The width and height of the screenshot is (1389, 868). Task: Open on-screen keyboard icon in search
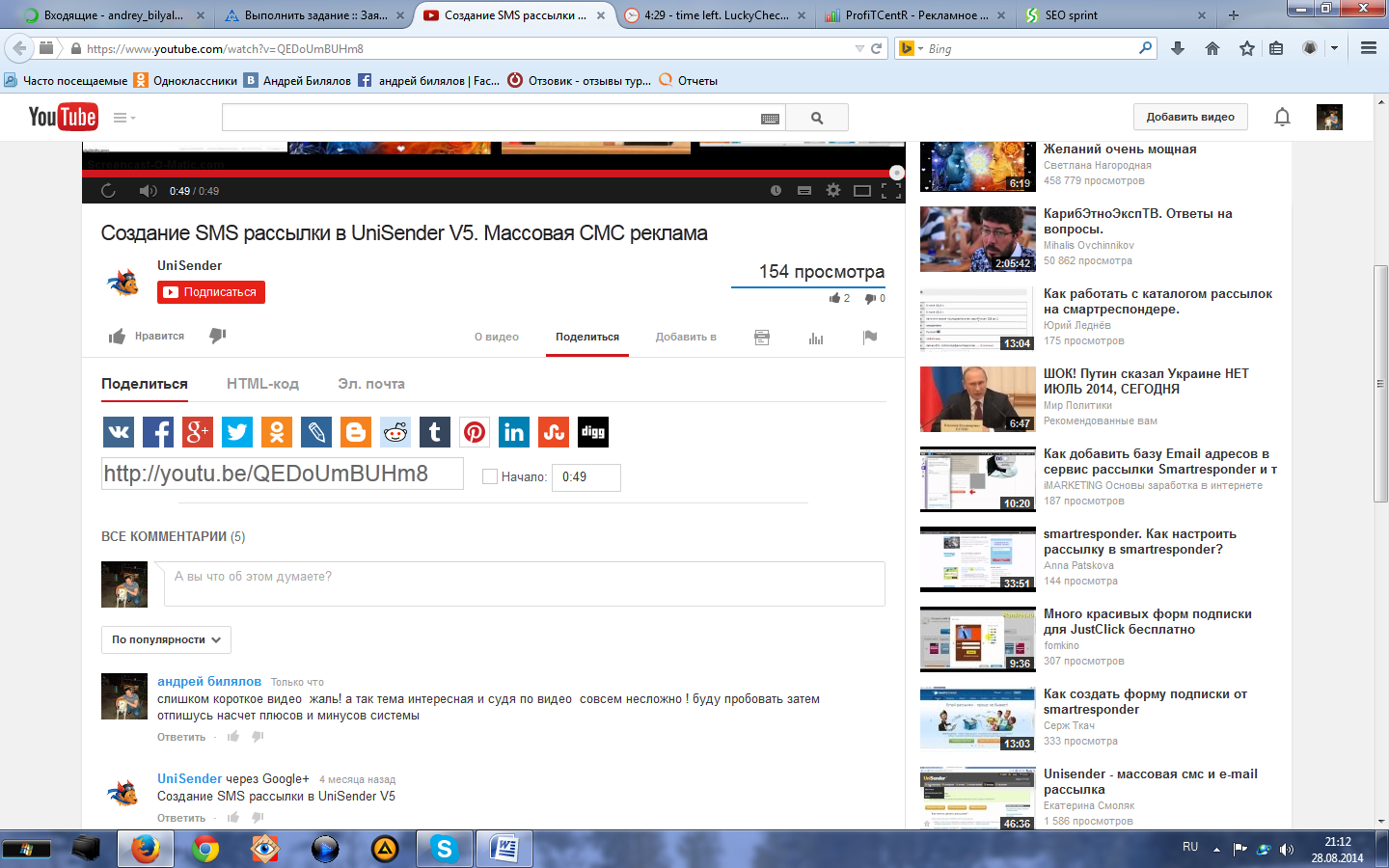[x=770, y=119]
